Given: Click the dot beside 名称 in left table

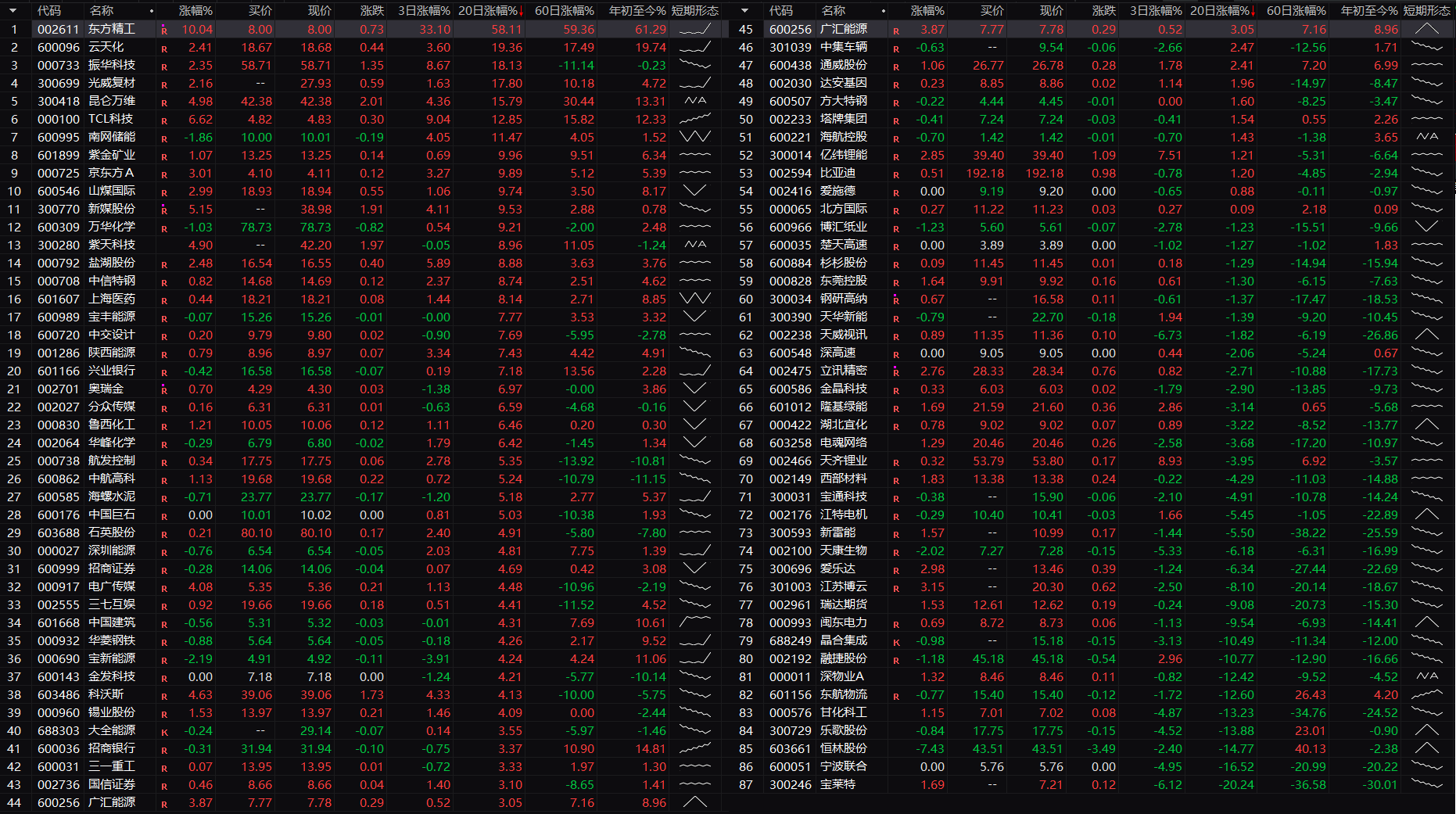Looking at the screenshot, I should point(151,11).
